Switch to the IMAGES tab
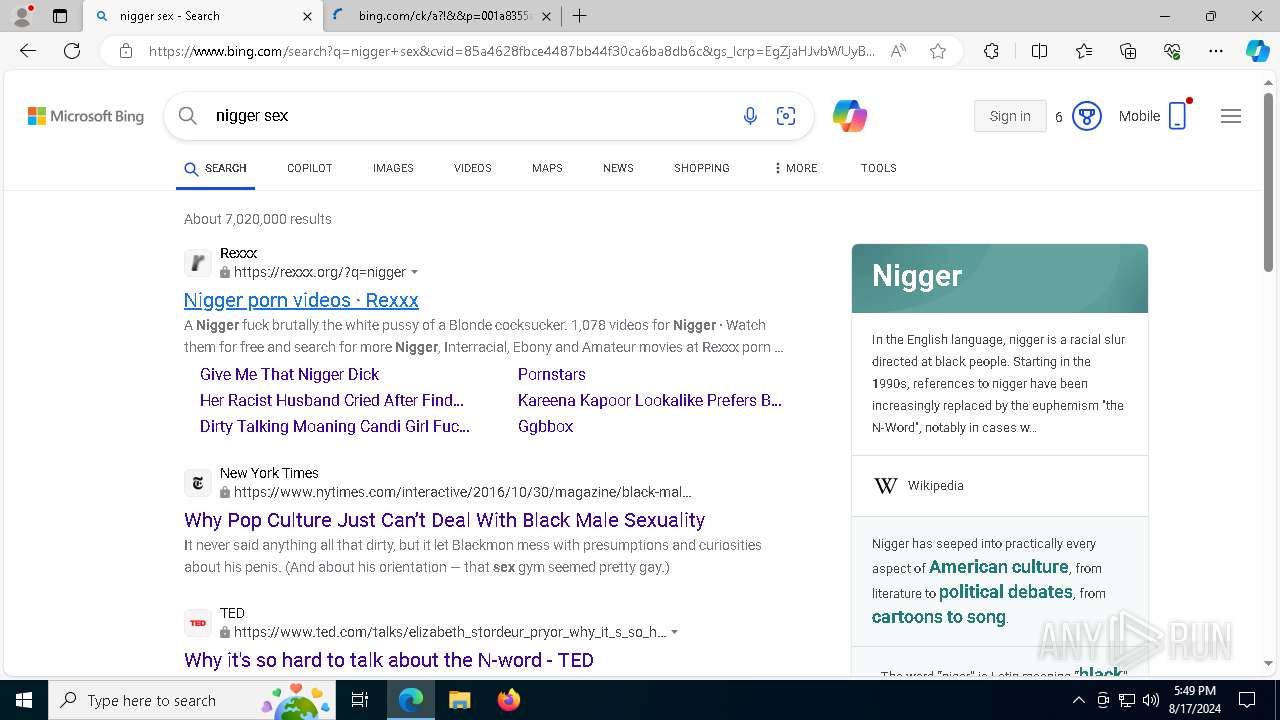Image resolution: width=1280 pixels, height=720 pixels. [x=393, y=168]
